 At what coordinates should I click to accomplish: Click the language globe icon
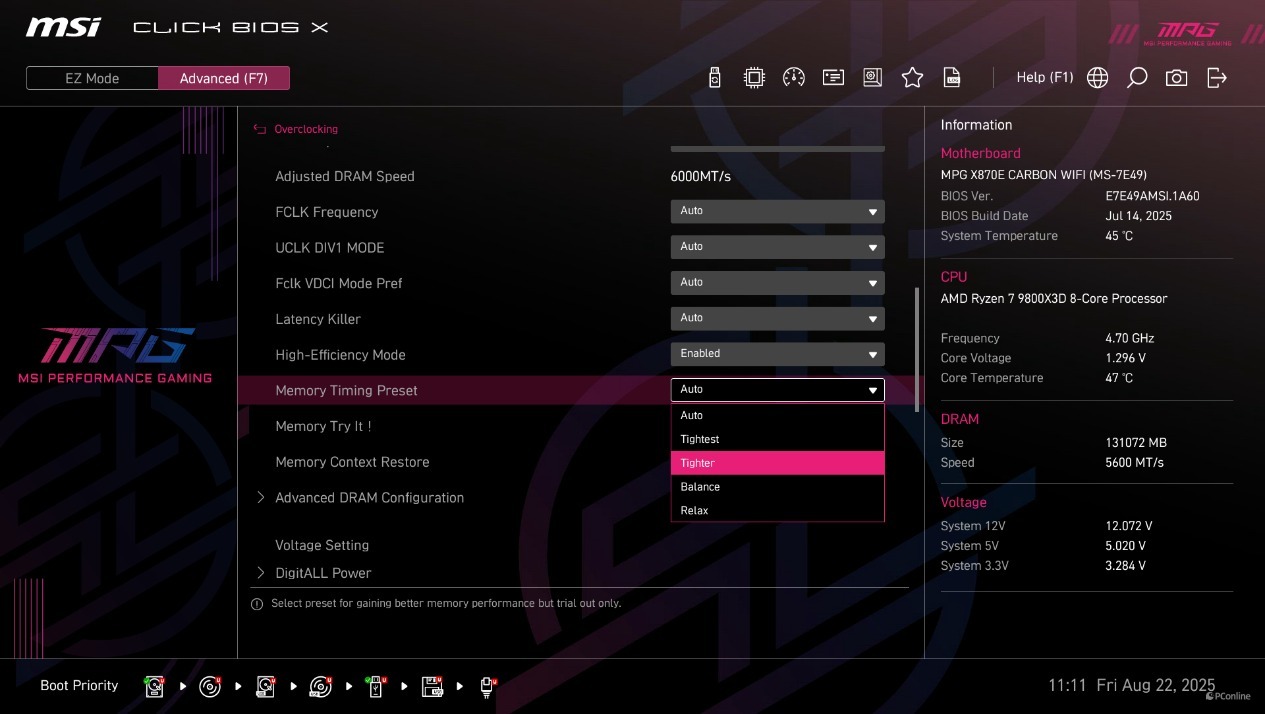click(1097, 78)
